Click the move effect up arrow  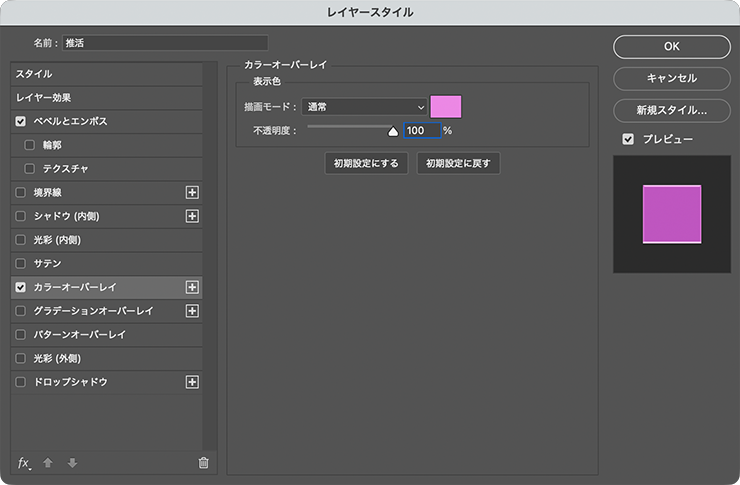(48, 462)
